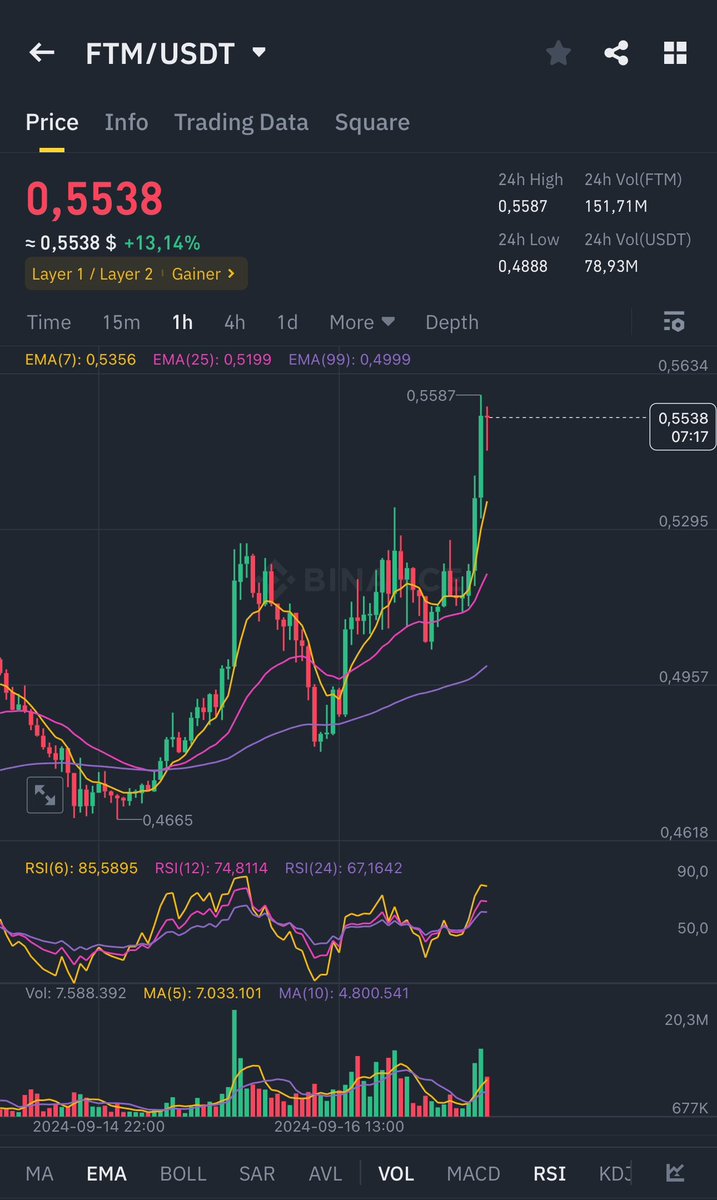Toggle the AVL indicator
717x1200 pixels.
coord(325,1174)
